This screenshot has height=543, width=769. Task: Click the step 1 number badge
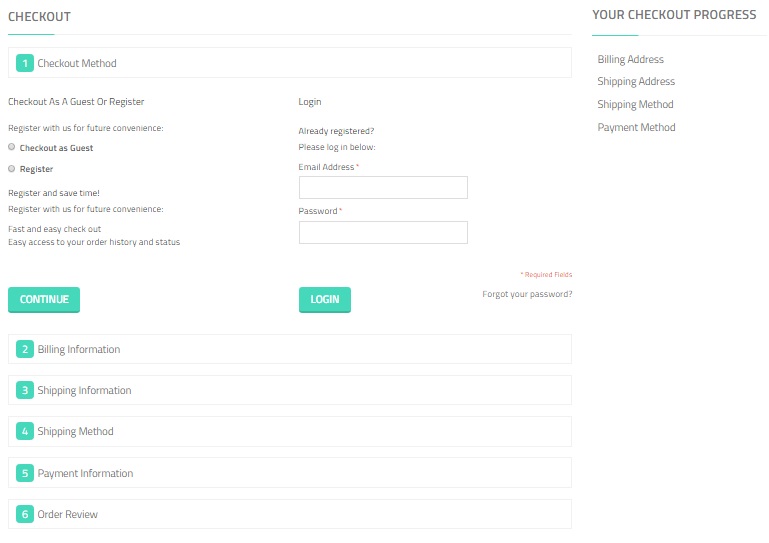tap(25, 63)
